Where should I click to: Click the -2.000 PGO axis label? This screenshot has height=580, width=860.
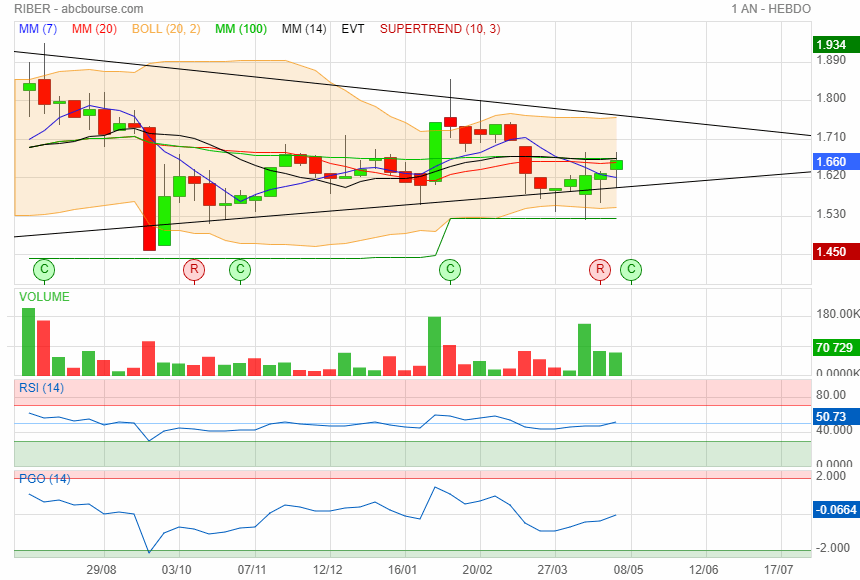(x=831, y=548)
